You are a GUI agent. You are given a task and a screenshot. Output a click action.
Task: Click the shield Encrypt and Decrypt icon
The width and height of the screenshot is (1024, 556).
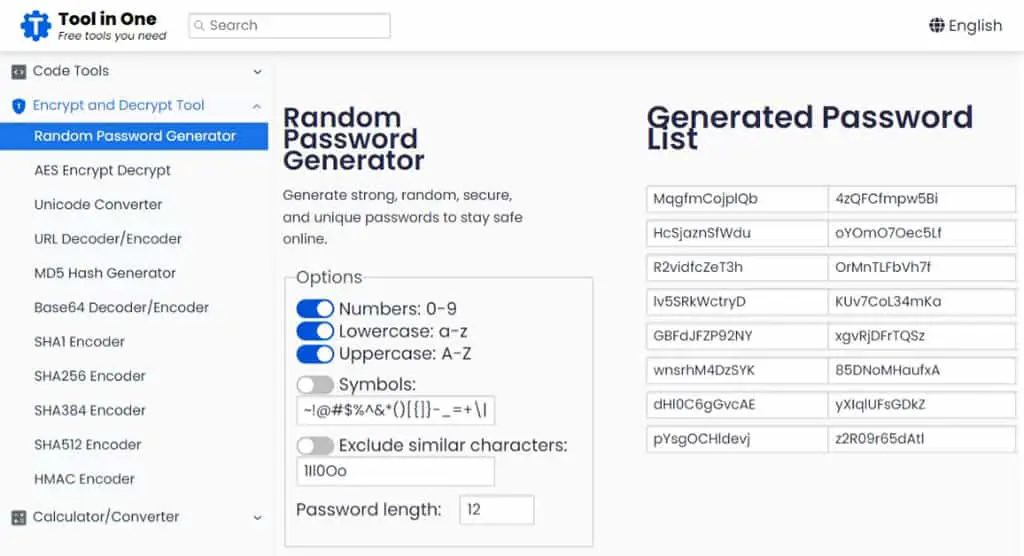point(19,106)
